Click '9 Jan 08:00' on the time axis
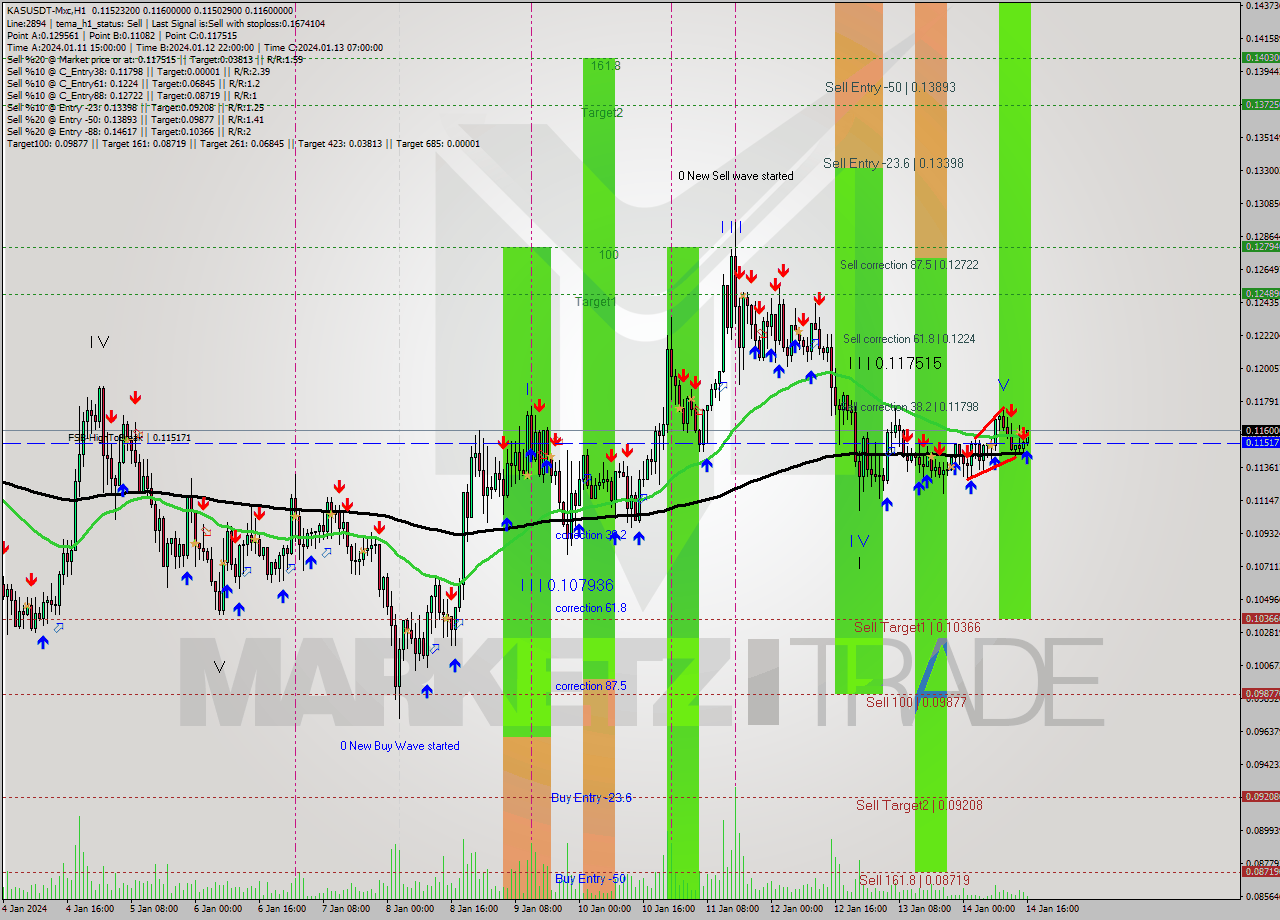The width and height of the screenshot is (1280, 920). (537, 909)
